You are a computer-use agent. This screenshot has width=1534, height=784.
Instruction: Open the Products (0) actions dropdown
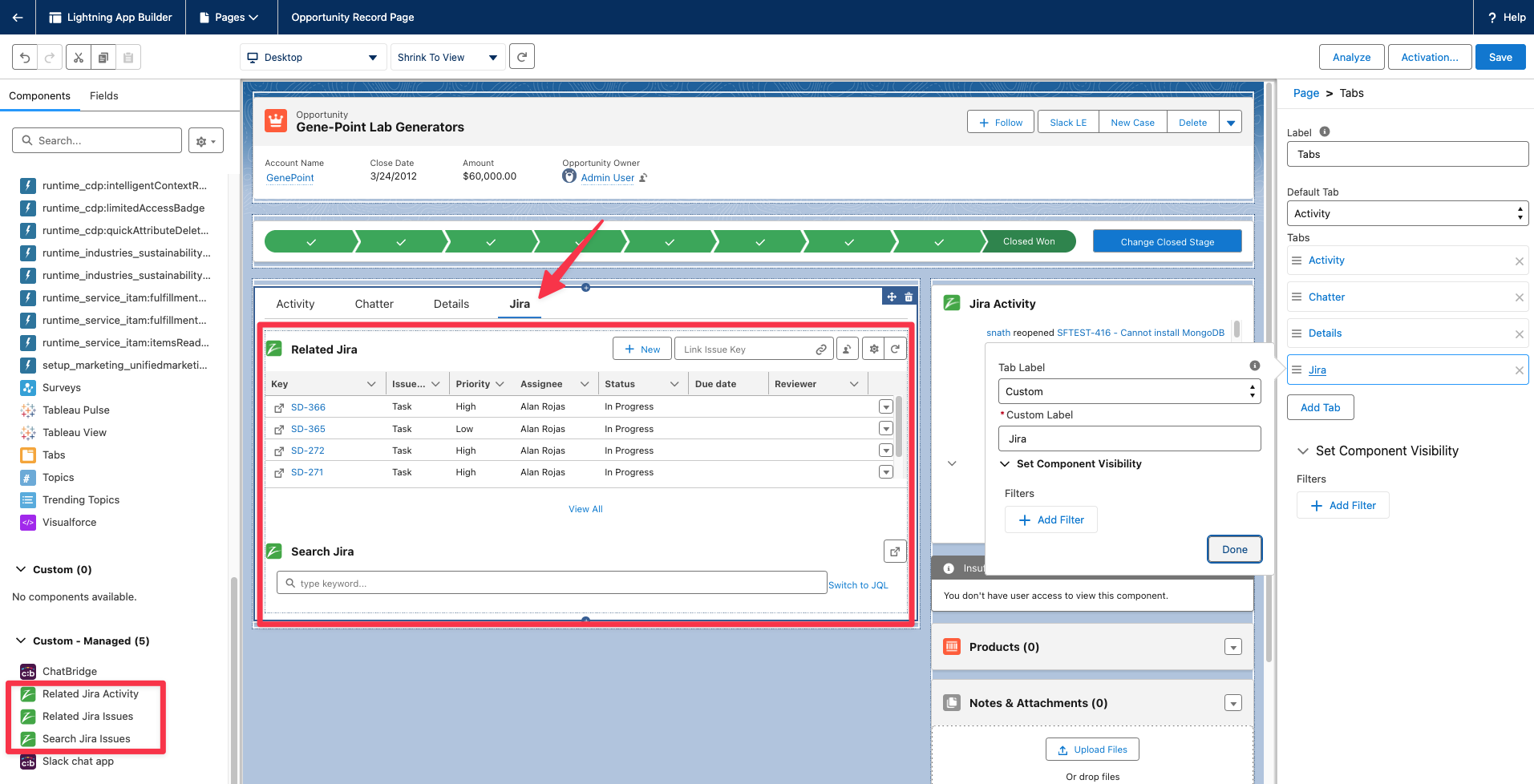coord(1233,647)
